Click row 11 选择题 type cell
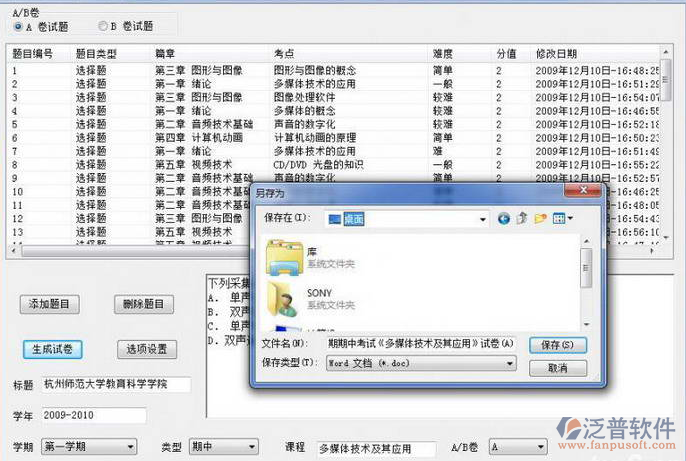This screenshot has width=686, height=461. coord(91,205)
